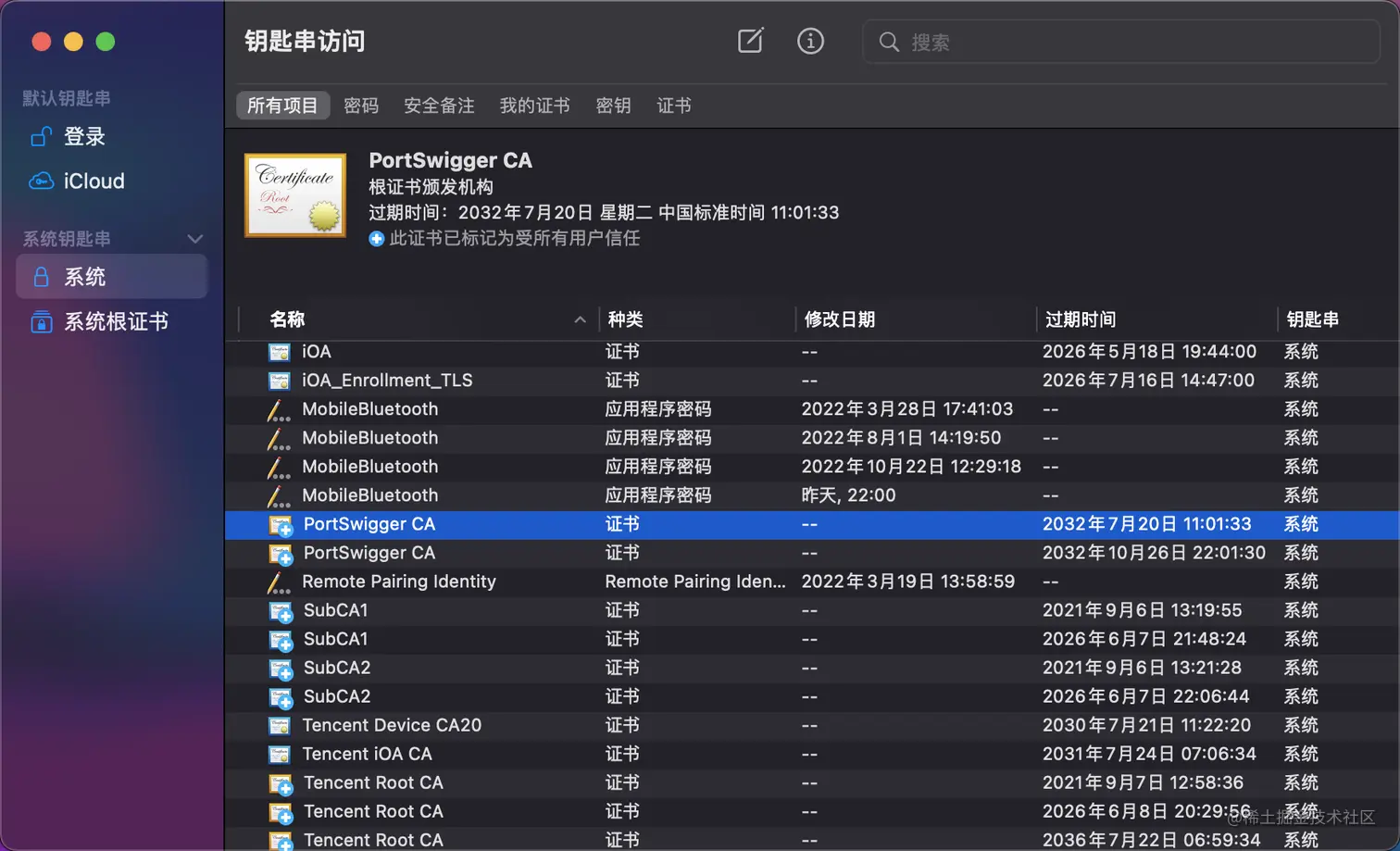
Task: Open the info inspector icon
Action: [x=810, y=41]
